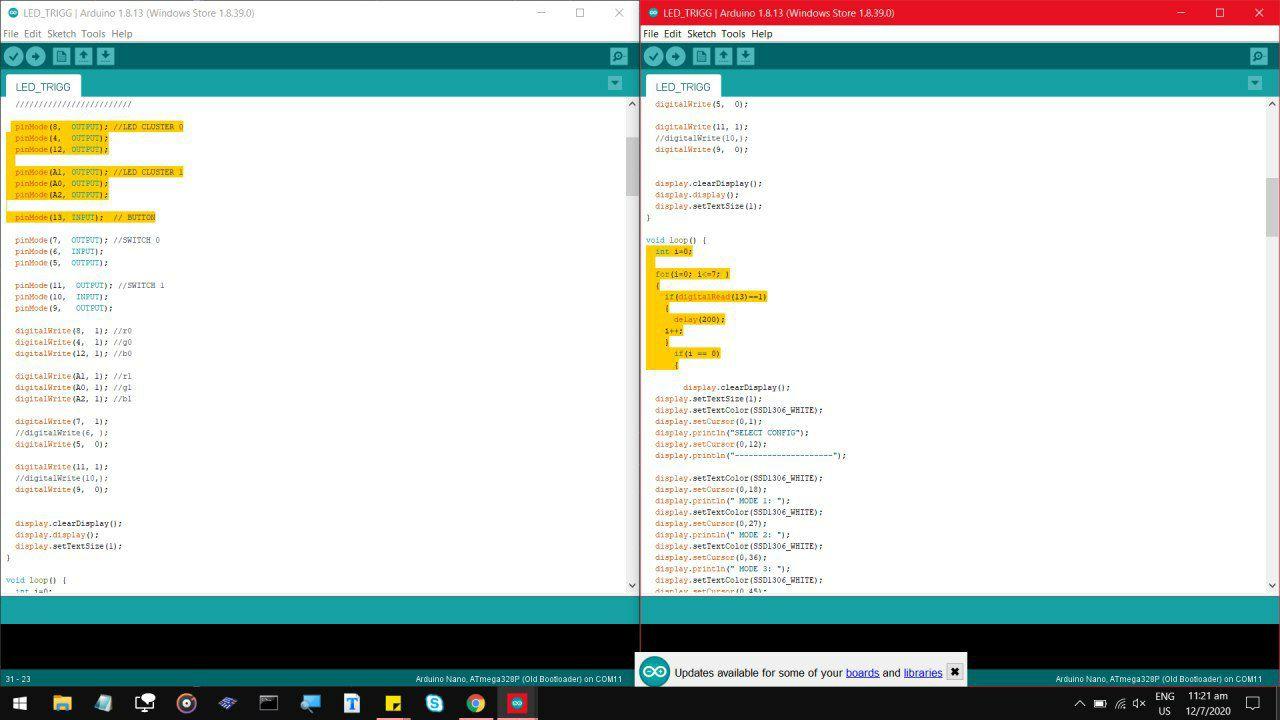Open Skype from taskbar
The image size is (1280, 720).
(434, 703)
